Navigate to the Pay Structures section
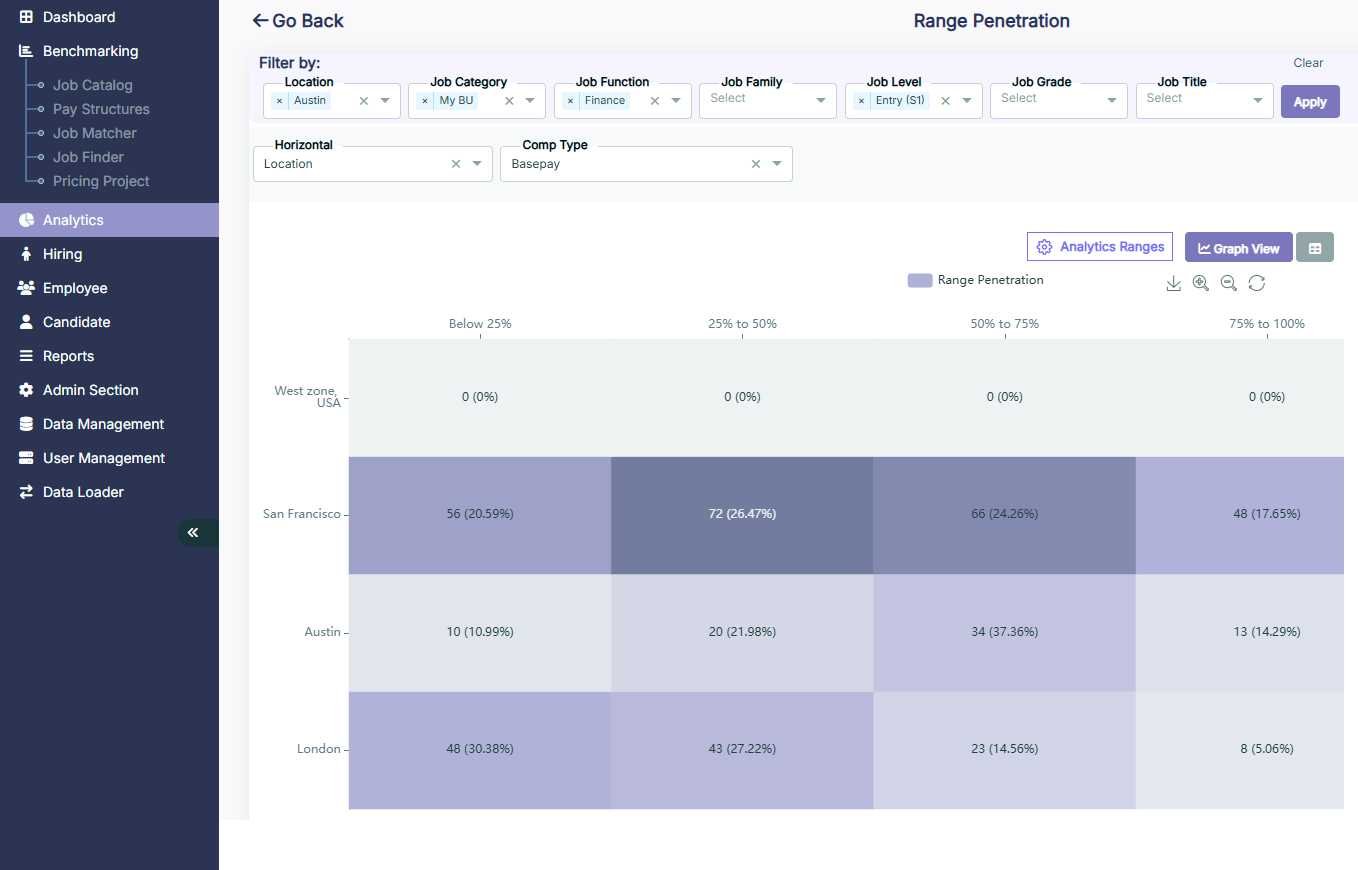 (x=102, y=108)
